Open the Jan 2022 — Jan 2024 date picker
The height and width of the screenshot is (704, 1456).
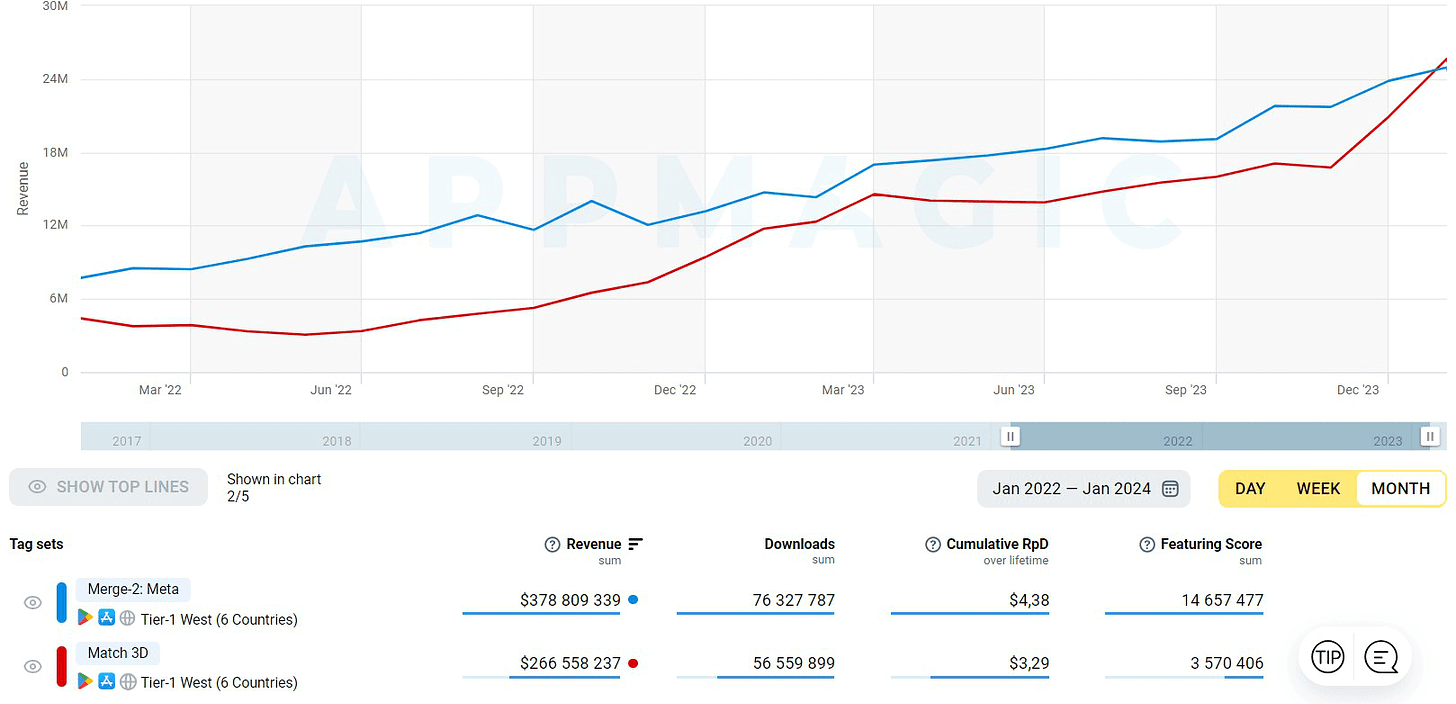tap(1084, 489)
